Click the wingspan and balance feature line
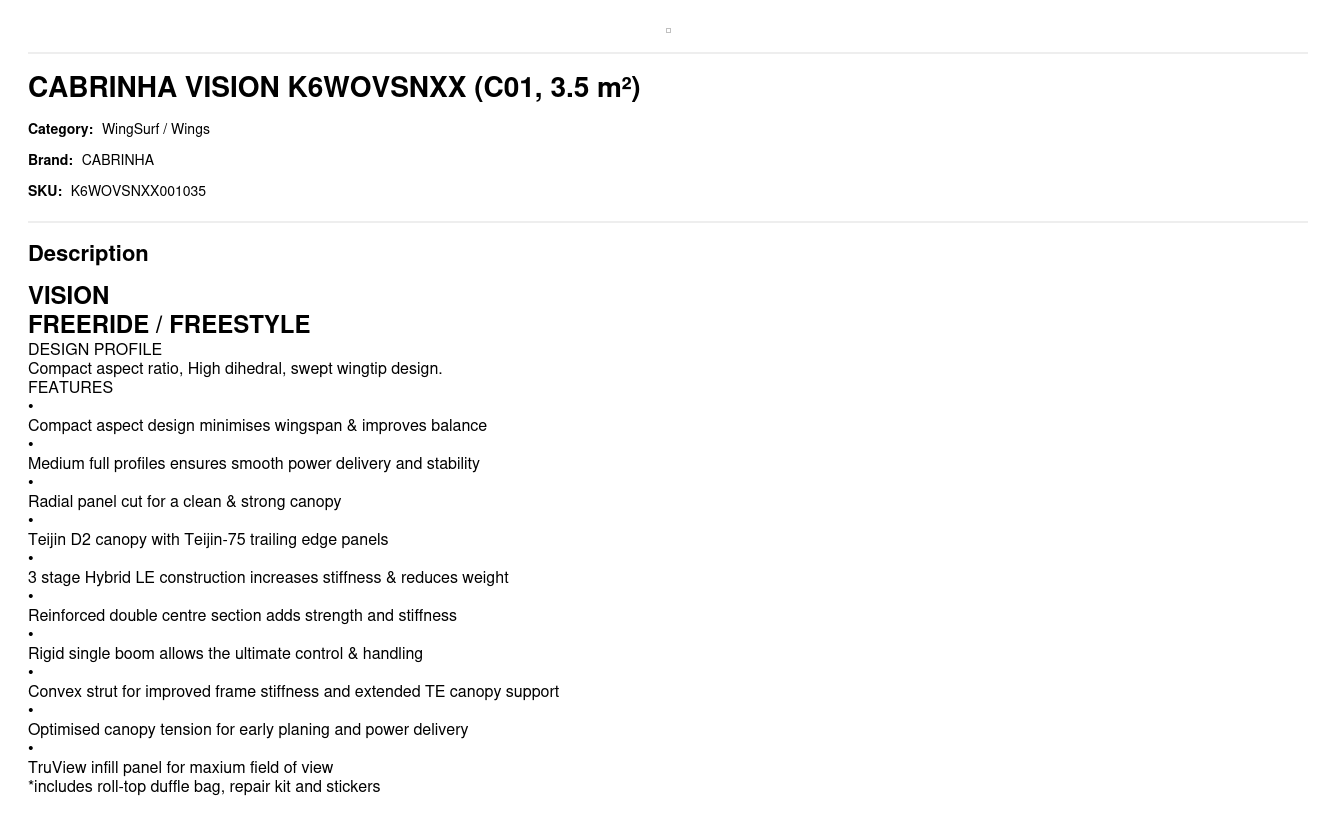The image size is (1328, 826). 257,426
